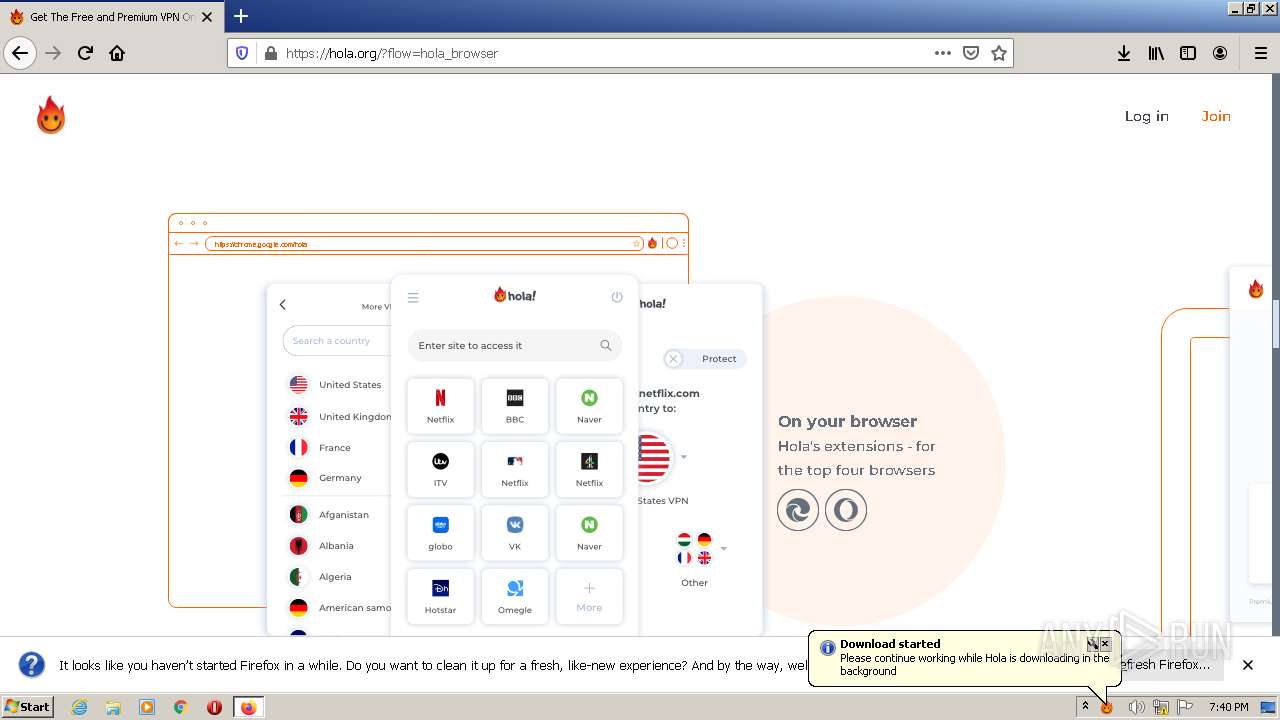Image resolution: width=1280 pixels, height=720 pixels.
Task: Click the Search a country field
Action: pos(336,341)
